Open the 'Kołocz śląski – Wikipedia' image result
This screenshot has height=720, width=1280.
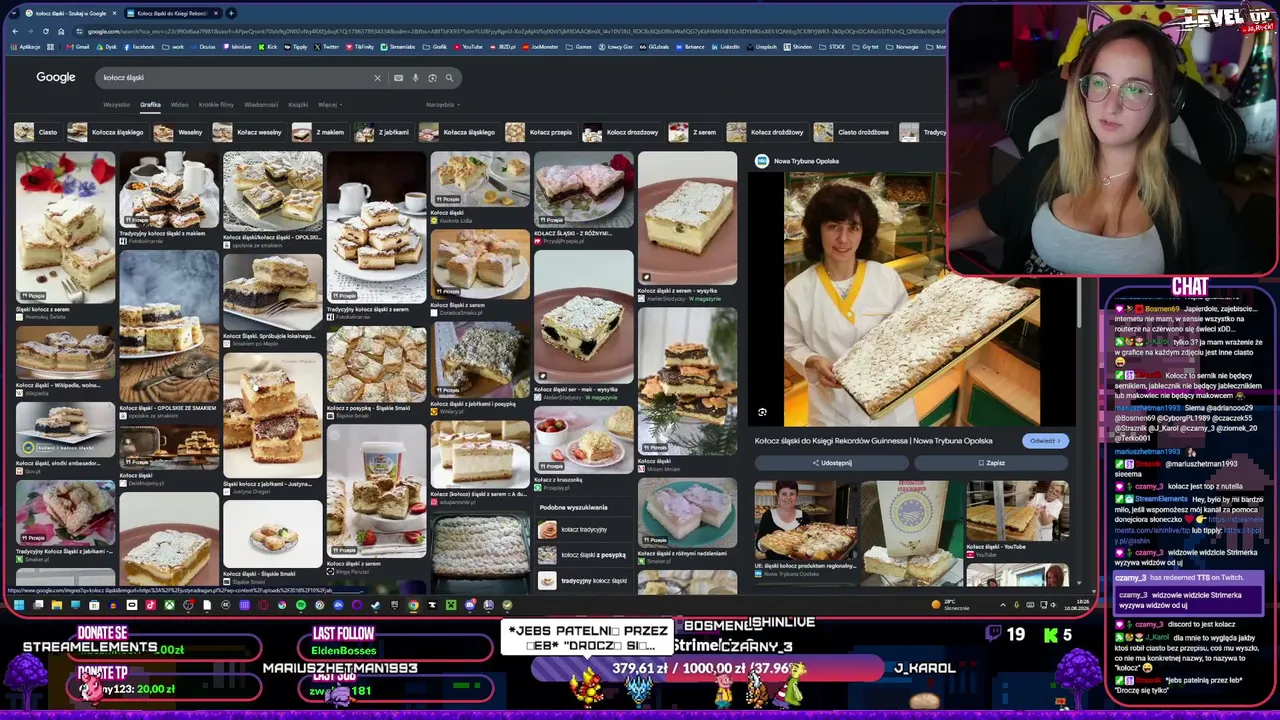[65, 358]
